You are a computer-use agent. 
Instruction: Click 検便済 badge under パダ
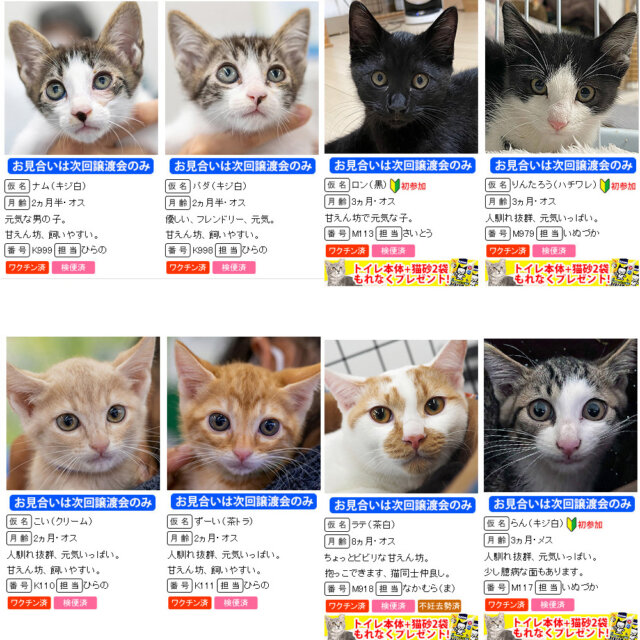(x=234, y=268)
